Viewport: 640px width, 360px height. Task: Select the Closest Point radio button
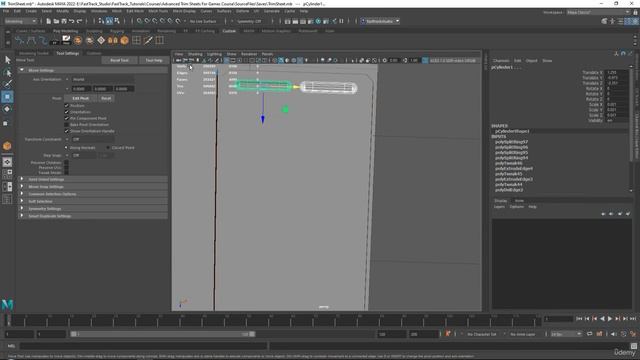click(x=108, y=148)
